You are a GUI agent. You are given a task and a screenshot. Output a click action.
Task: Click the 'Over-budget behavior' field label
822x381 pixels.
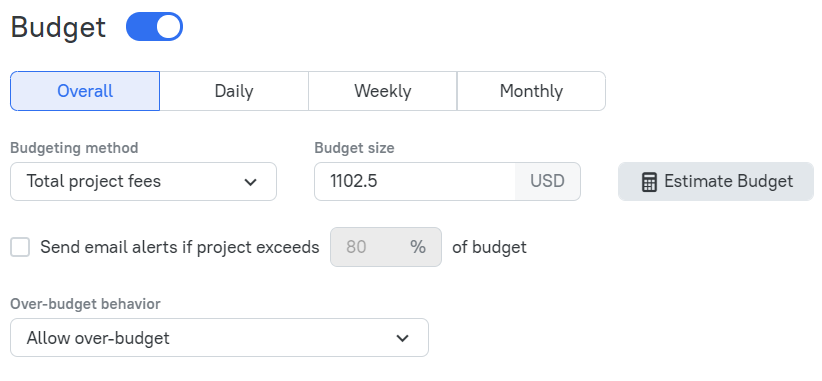(85, 304)
